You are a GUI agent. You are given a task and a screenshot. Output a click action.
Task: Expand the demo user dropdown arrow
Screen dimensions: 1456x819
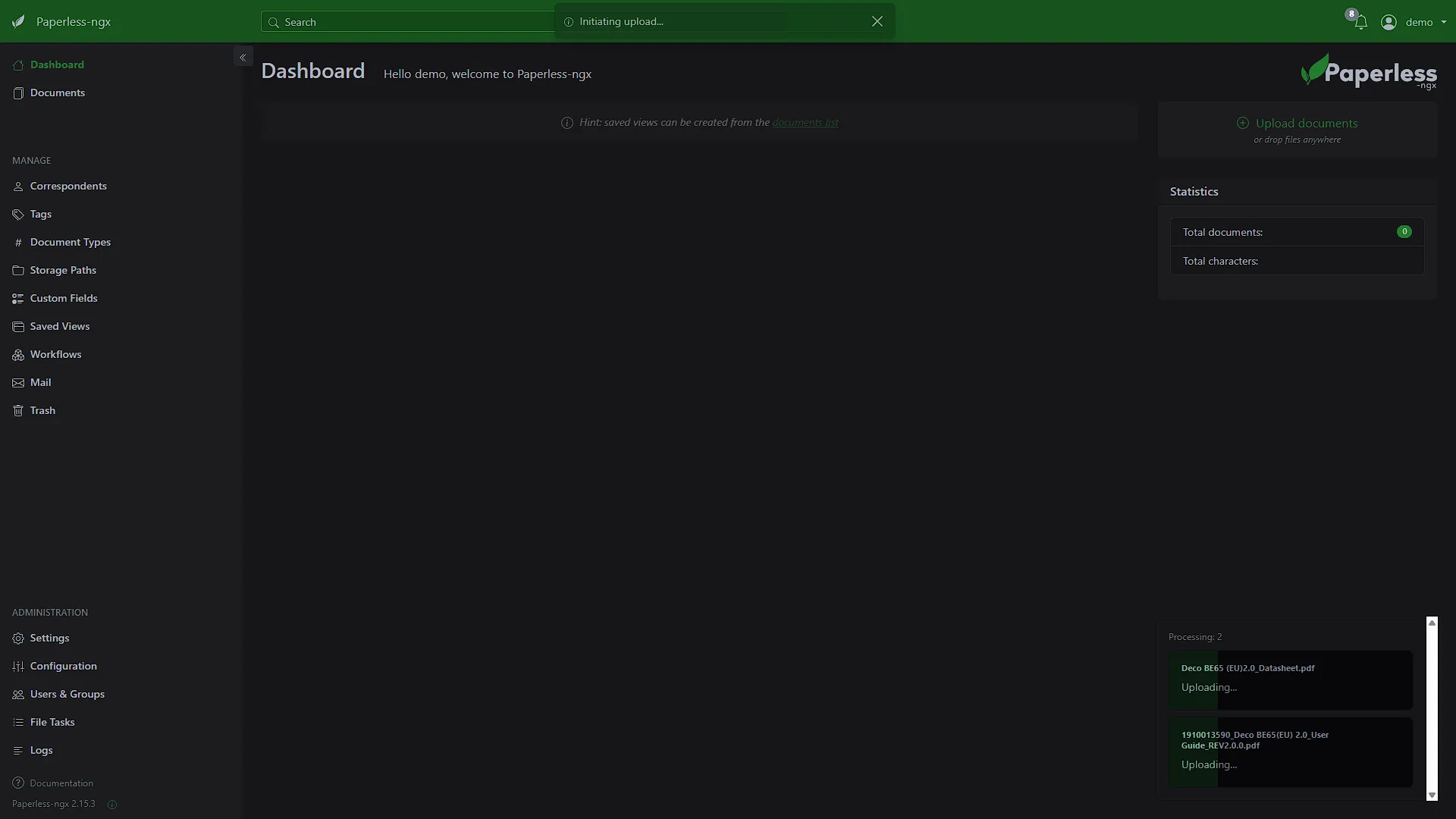click(x=1443, y=22)
